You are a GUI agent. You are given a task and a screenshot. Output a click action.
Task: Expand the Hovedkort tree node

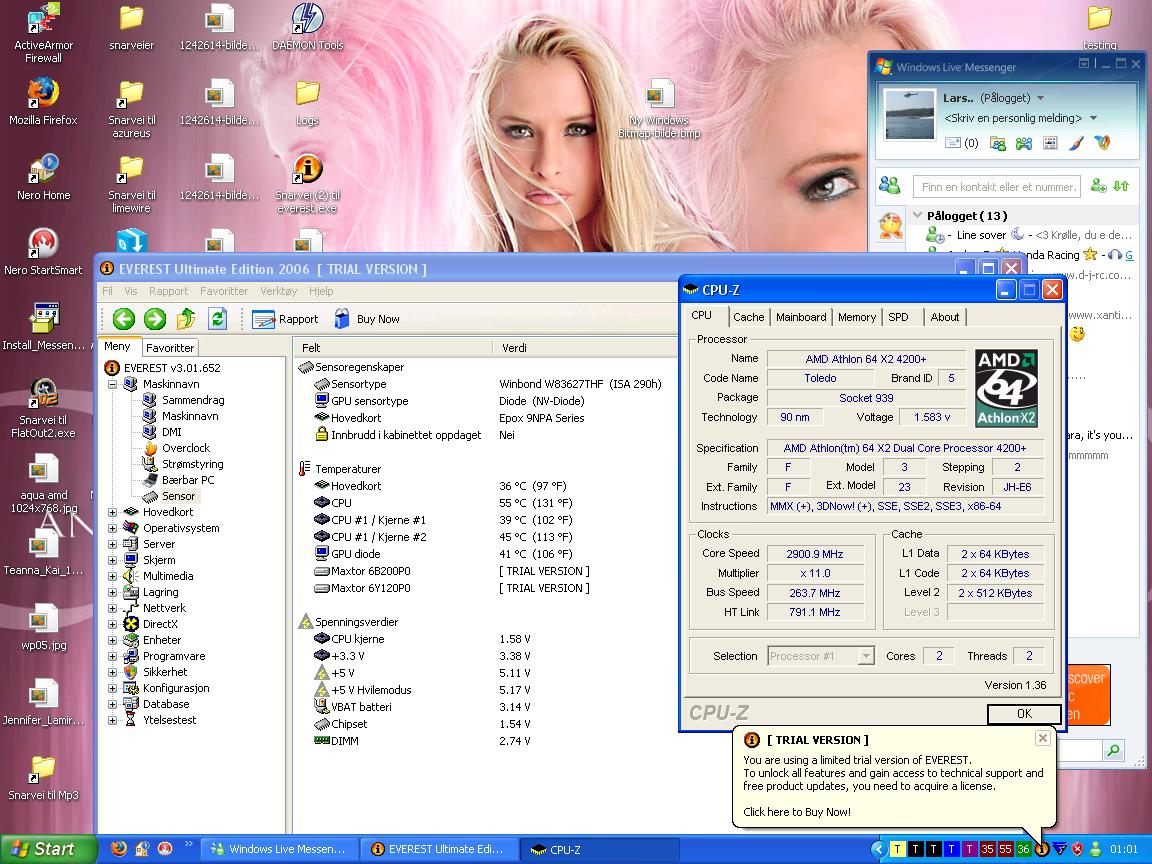click(x=112, y=512)
